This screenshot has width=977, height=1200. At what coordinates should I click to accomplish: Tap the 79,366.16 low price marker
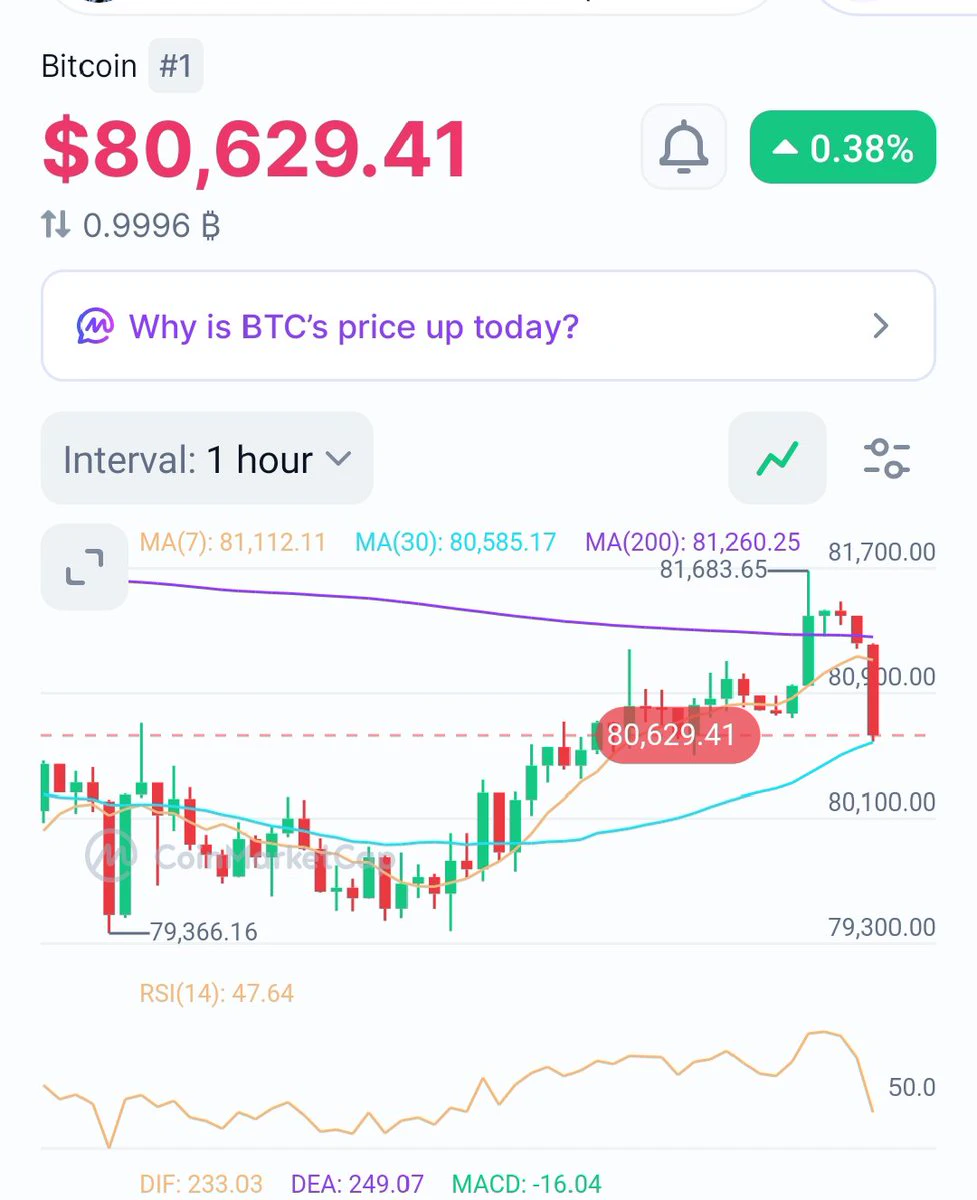[203, 932]
